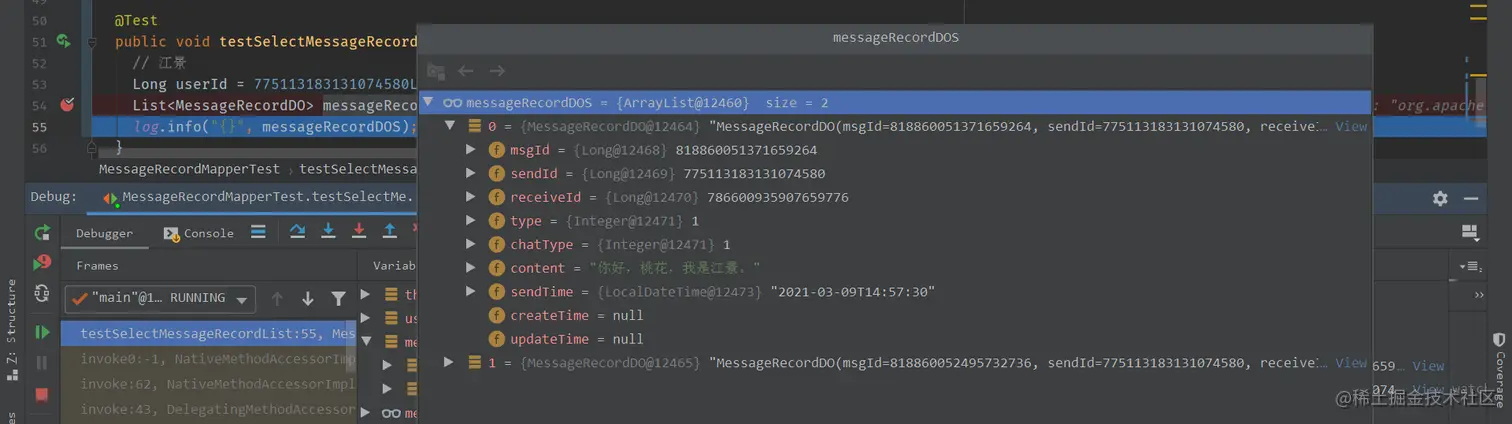1512x424 pixels.
Task: Click the Step Out toolbar icon
Action: 390,232
